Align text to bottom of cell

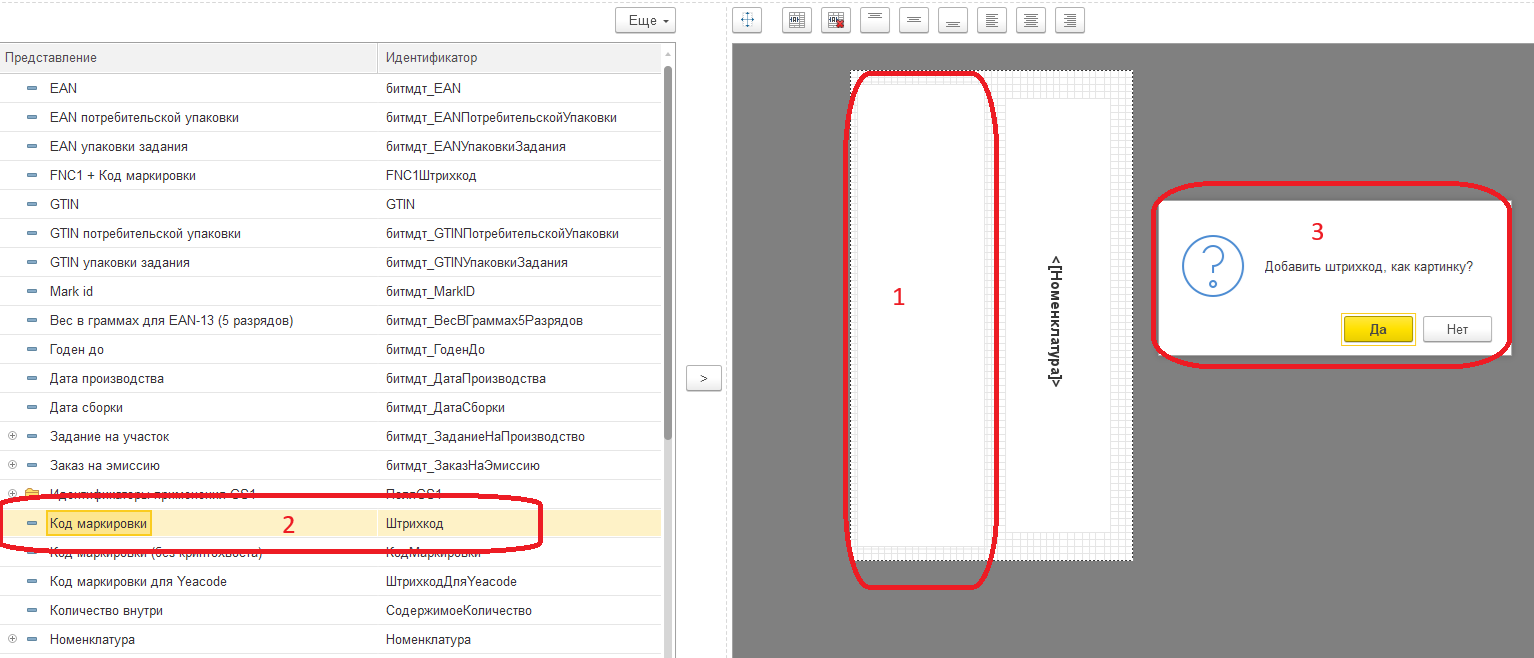953,20
